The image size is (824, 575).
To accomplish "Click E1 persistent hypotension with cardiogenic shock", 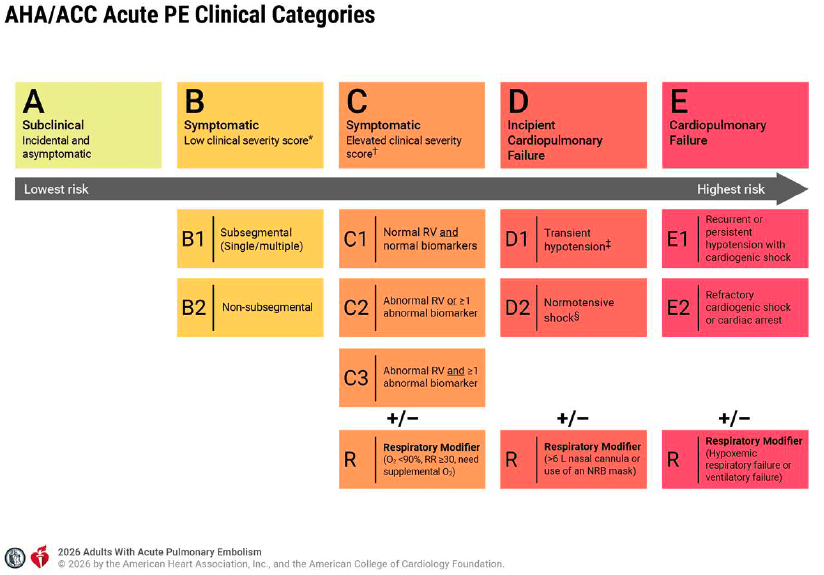I will pos(735,239).
